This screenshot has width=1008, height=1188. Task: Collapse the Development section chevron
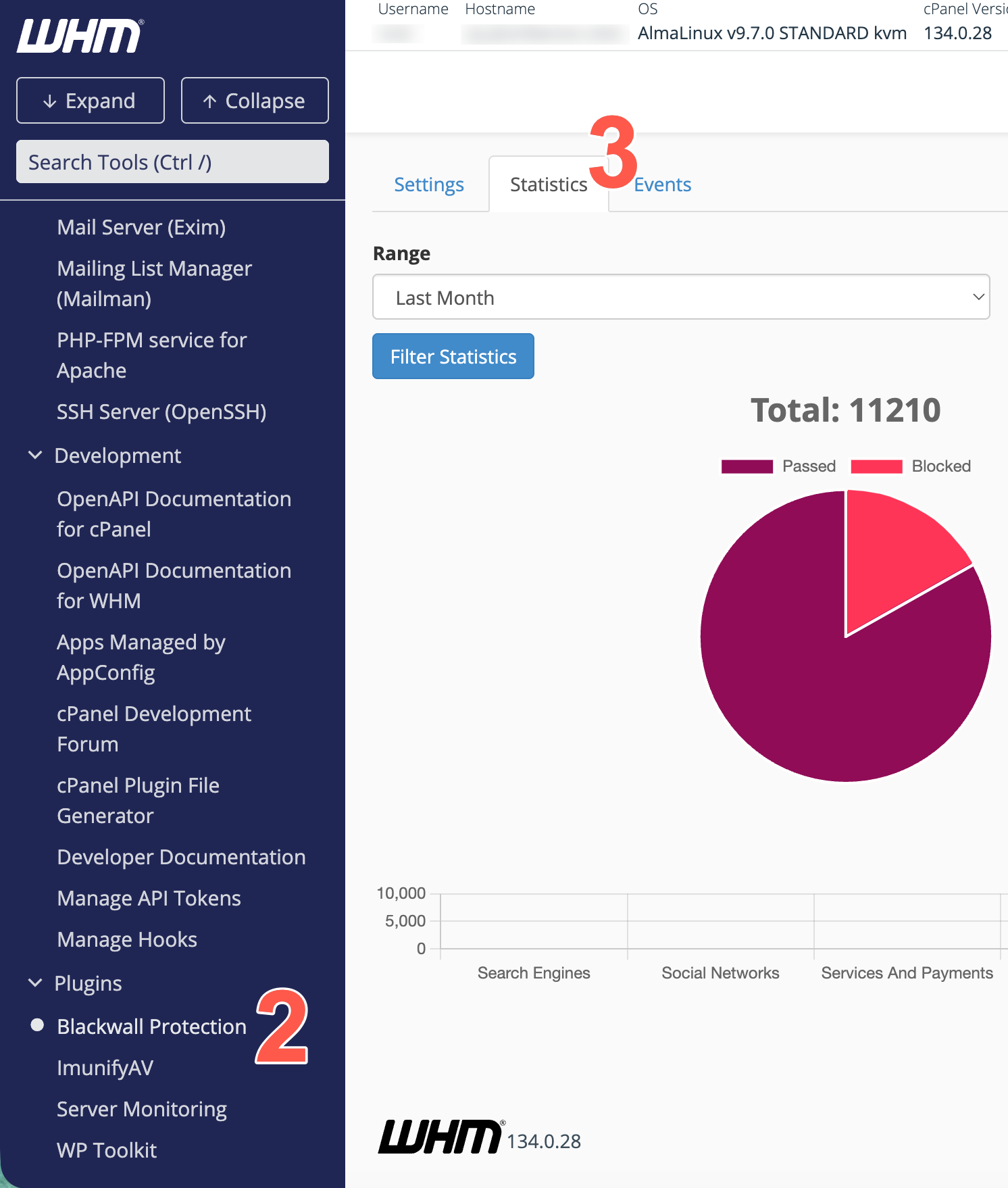35,455
